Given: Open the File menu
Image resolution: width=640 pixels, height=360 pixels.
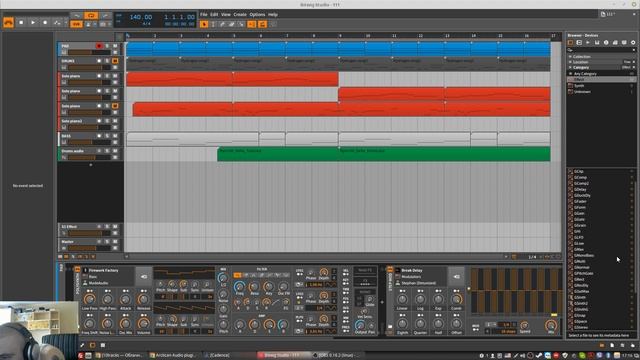Looking at the screenshot, I should 204,14.
